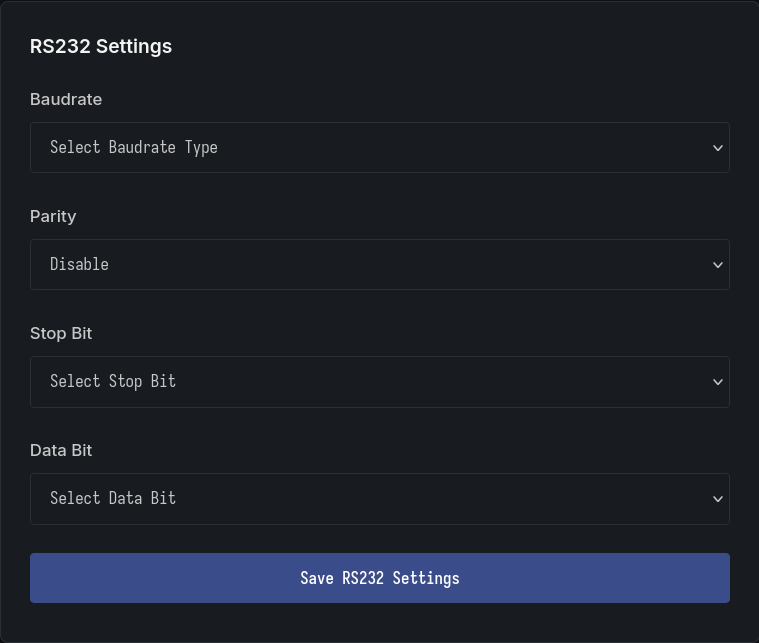Open the Parity dropdown showing Disable
The height and width of the screenshot is (643, 759).
(x=379, y=265)
